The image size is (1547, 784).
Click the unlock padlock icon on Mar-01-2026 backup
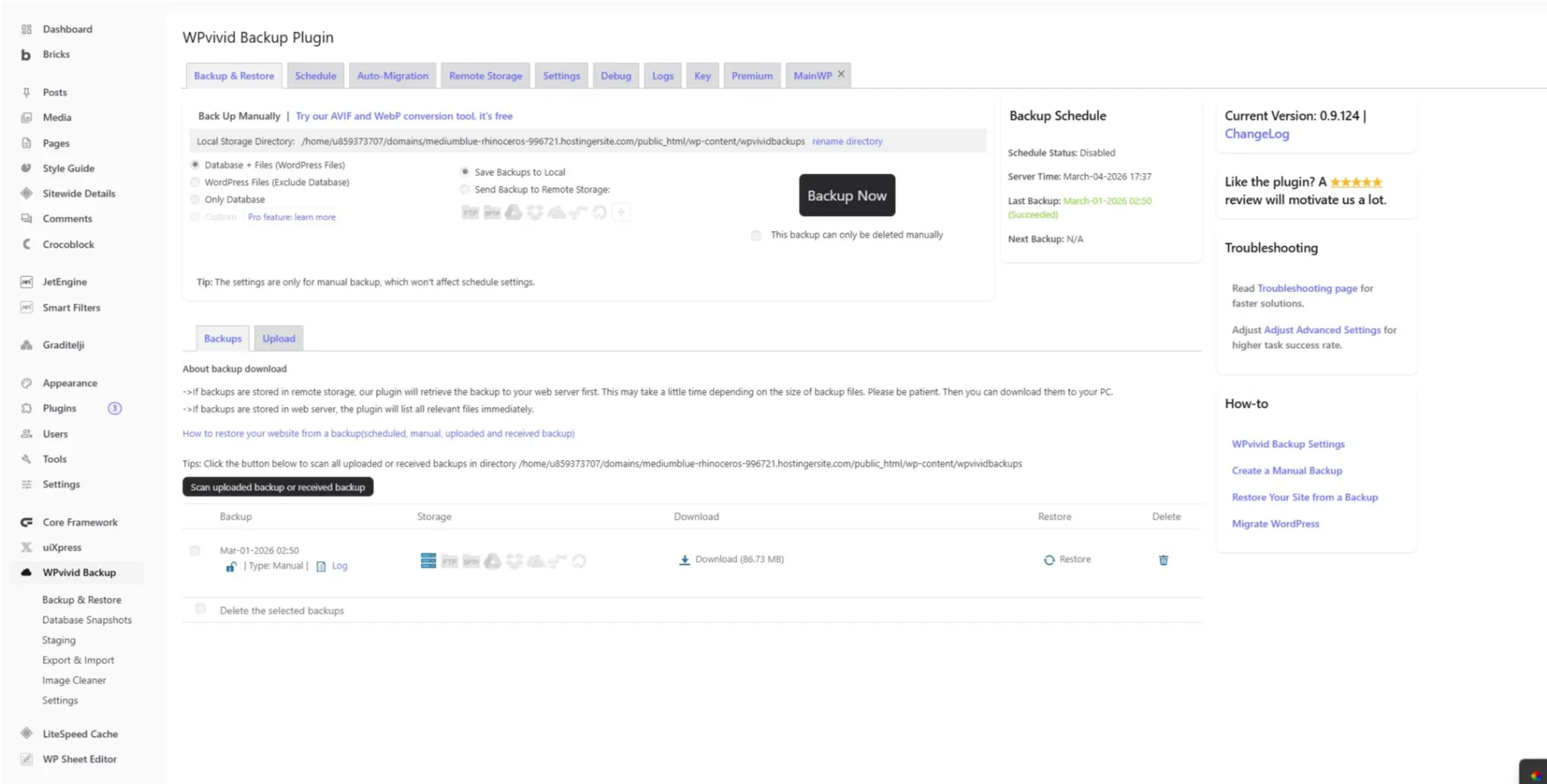pos(231,566)
